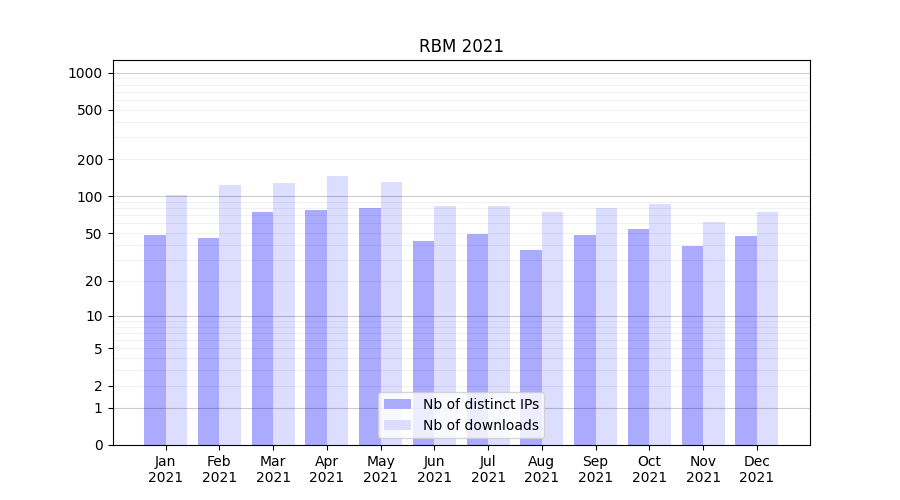Click the Jun 2021 x-axis label
The width and height of the screenshot is (900, 500).
click(x=434, y=469)
